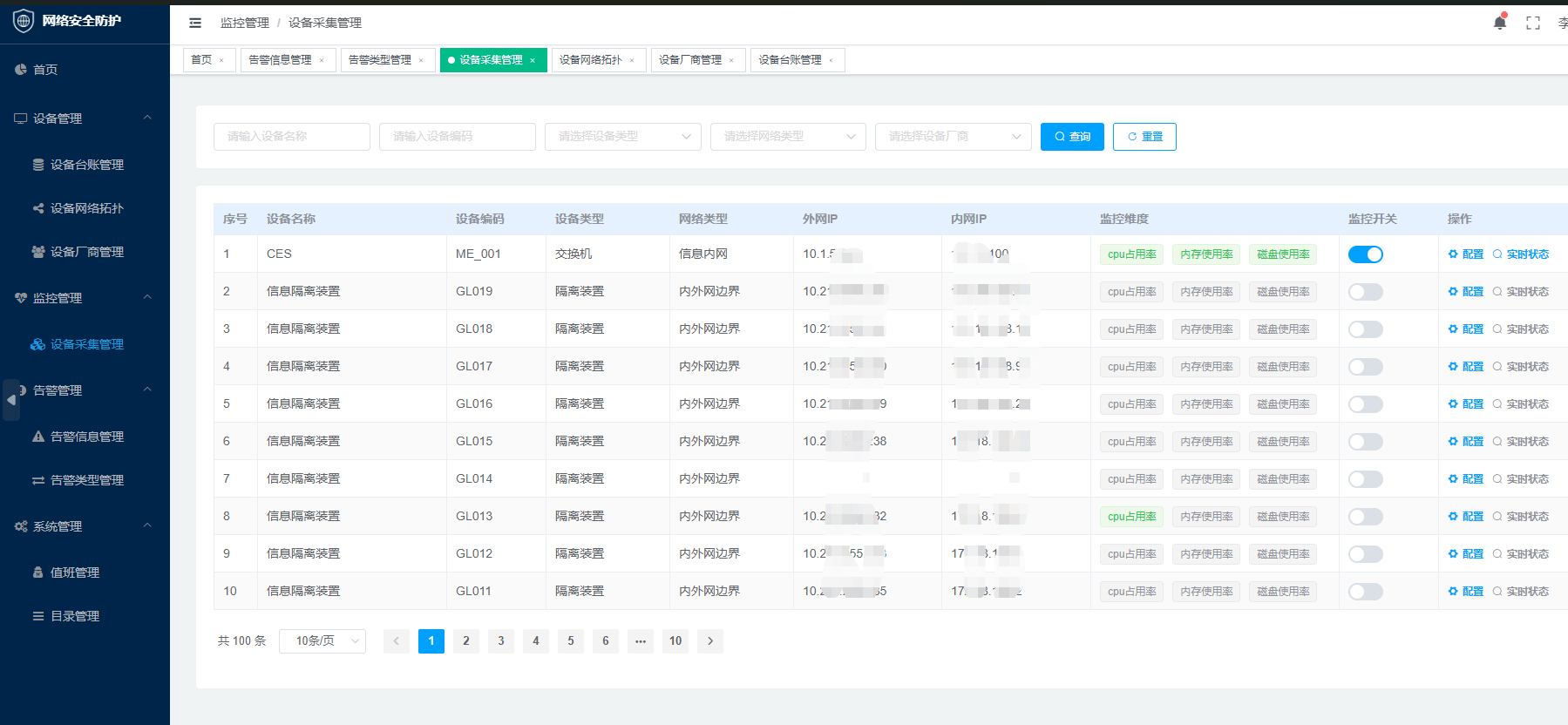Close the 告警信息管理 tab

[x=322, y=60]
